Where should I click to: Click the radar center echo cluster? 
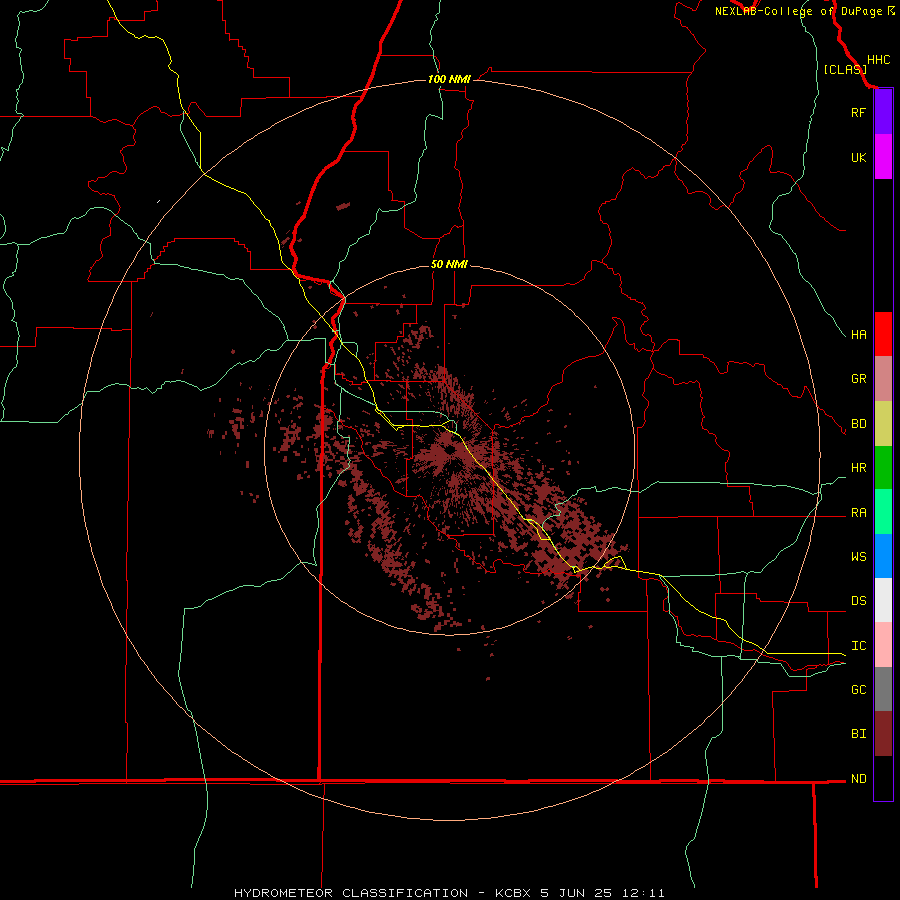point(451,451)
